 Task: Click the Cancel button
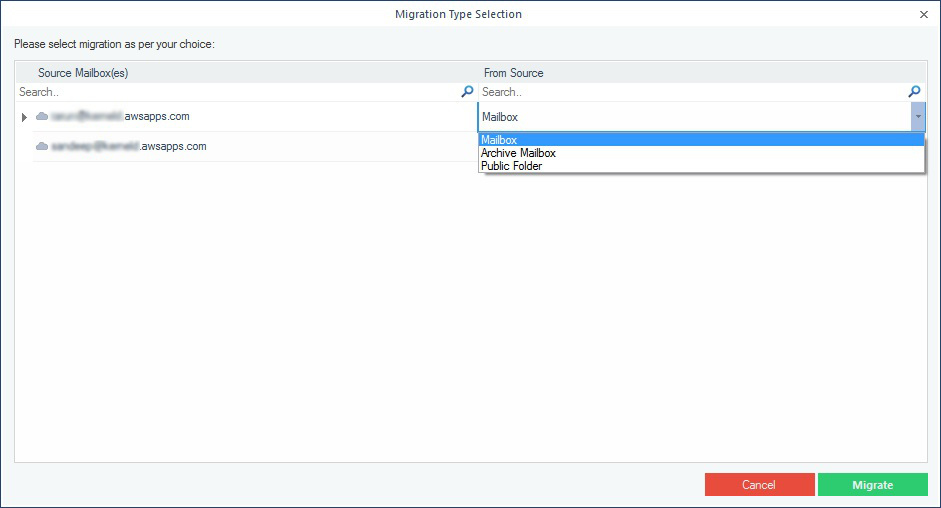(759, 485)
